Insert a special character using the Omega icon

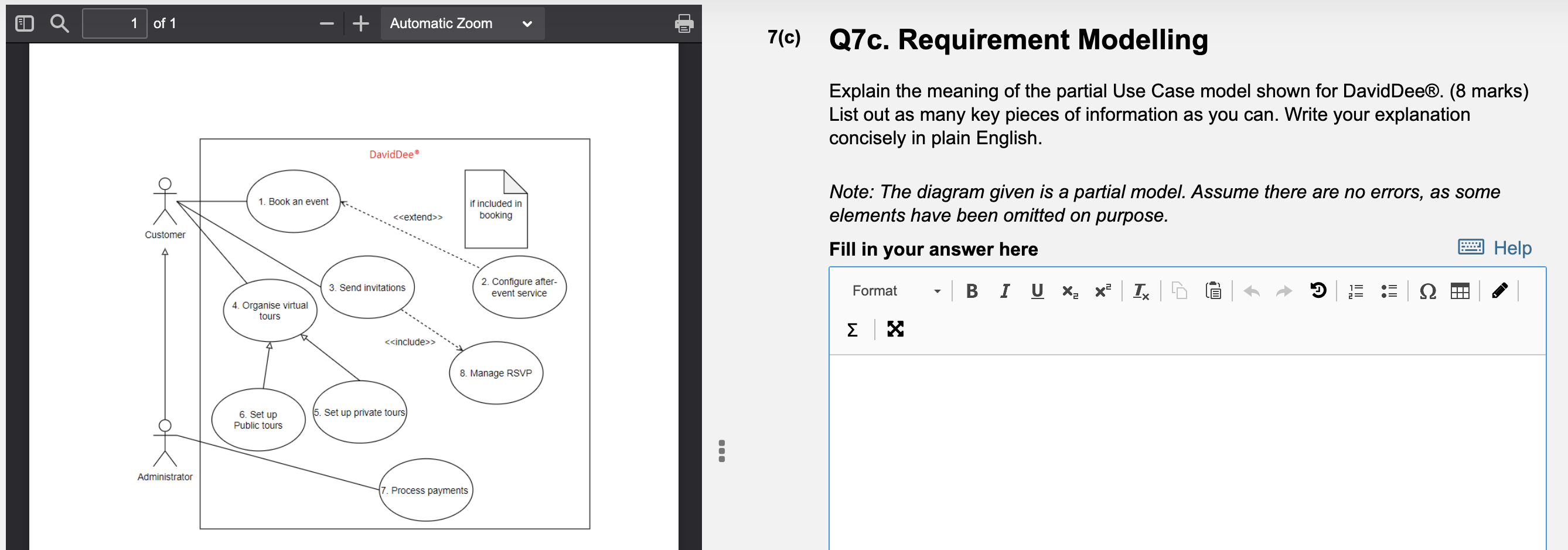pos(1427,291)
